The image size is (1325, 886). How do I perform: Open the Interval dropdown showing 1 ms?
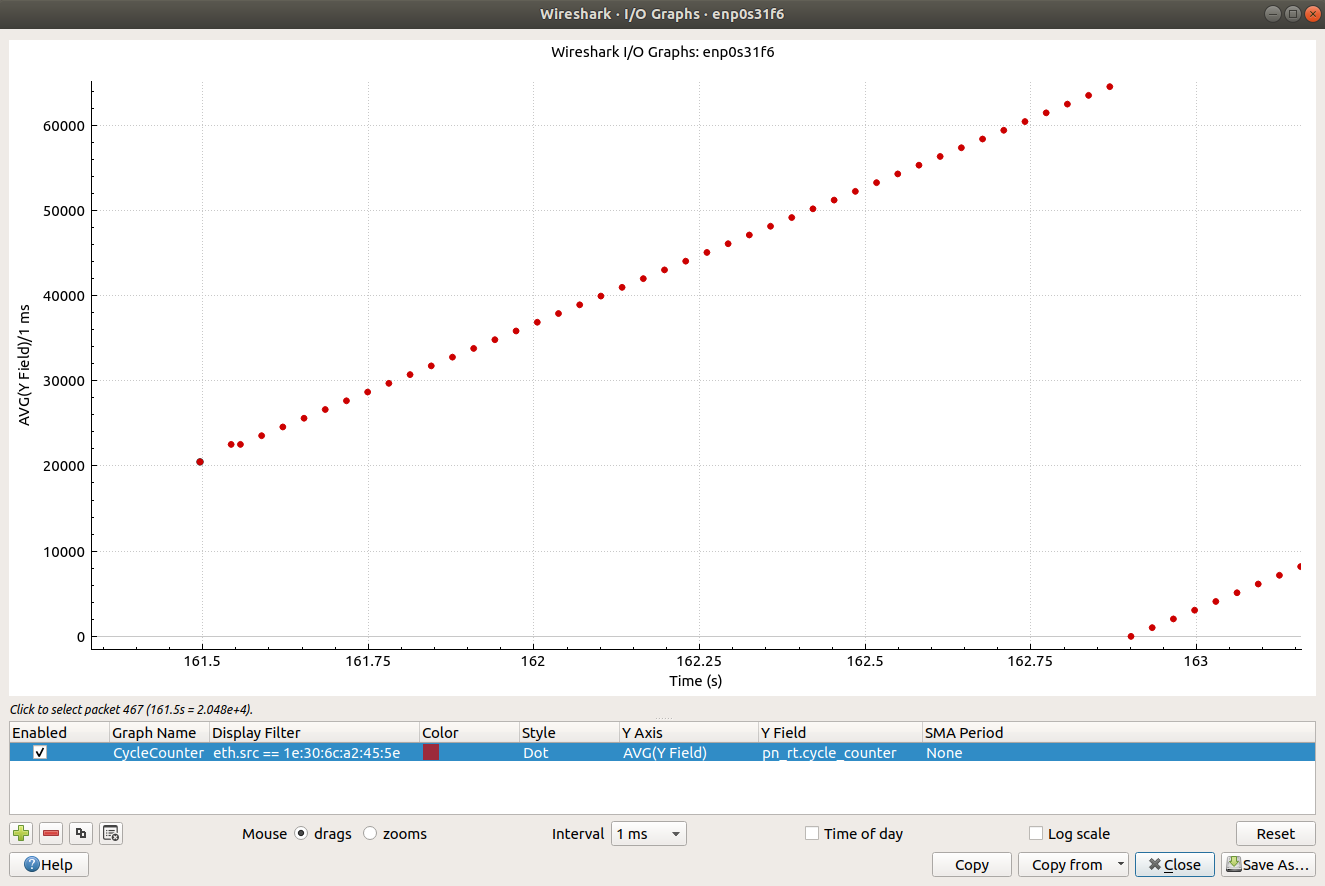[x=648, y=834]
